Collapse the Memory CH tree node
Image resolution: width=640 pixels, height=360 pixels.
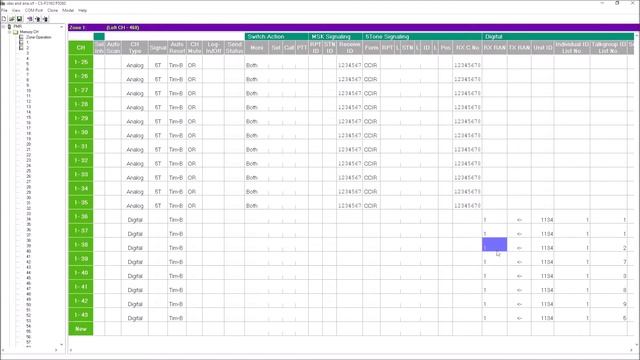tap(9, 32)
